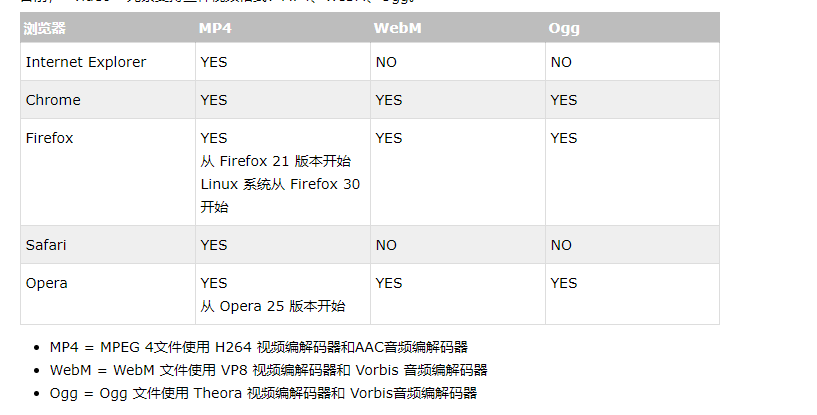This screenshot has width=817, height=415.
Task: Select the Safari browser name cell
Action: click(x=46, y=245)
